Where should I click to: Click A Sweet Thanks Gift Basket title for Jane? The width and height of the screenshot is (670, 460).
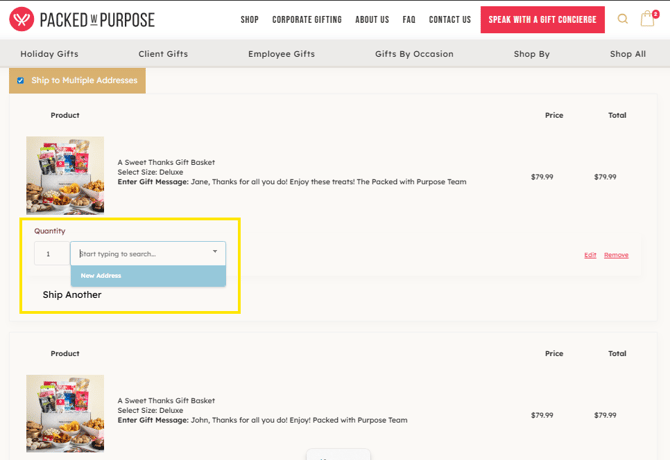(166, 162)
